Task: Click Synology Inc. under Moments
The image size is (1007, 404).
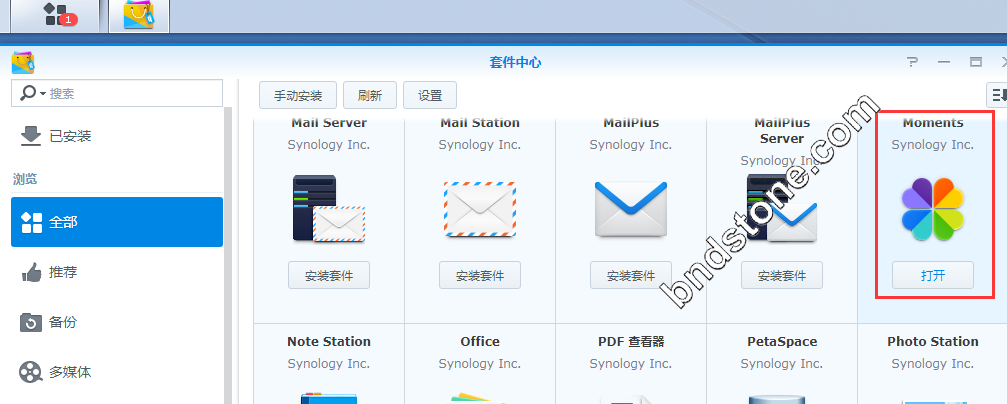Action: point(933,145)
